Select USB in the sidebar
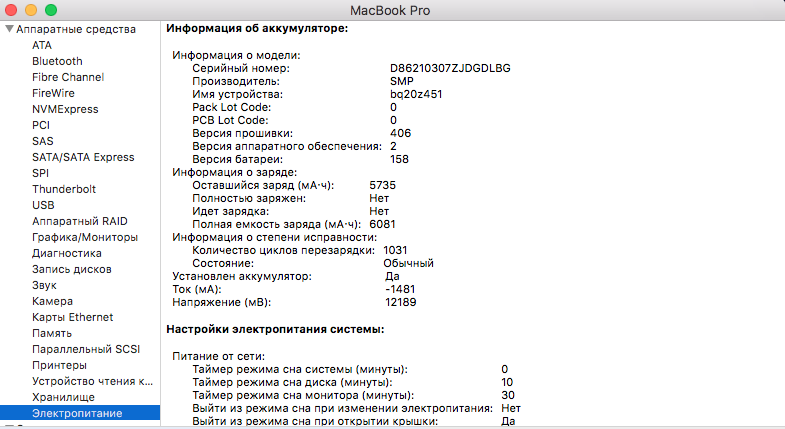Screen dimensions: 785x429 tap(43, 205)
